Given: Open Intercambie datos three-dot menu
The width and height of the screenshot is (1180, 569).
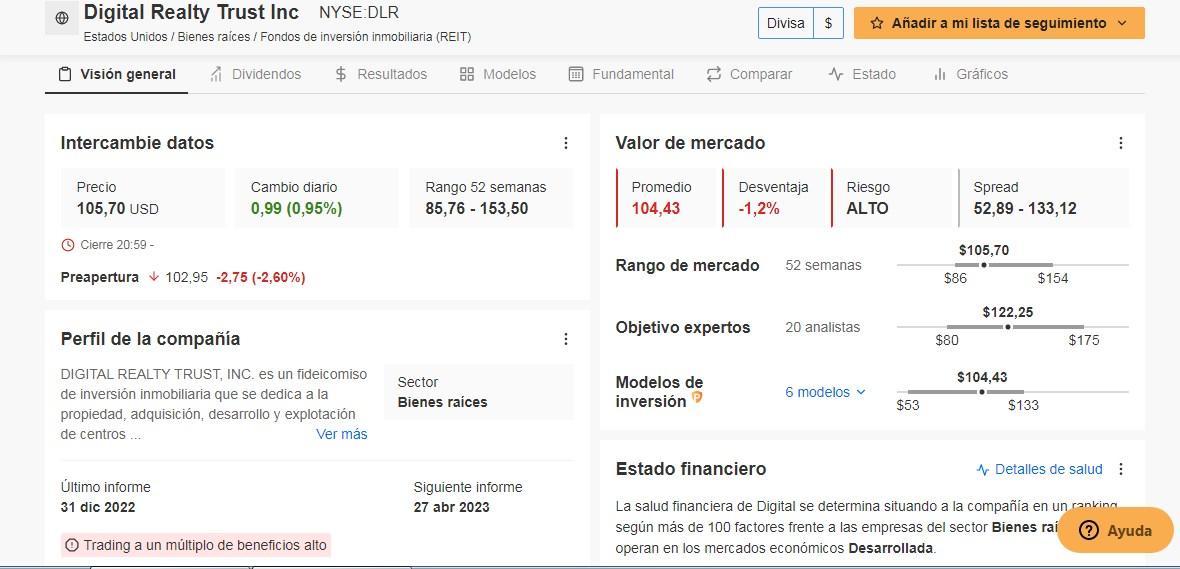Looking at the screenshot, I should (566, 143).
